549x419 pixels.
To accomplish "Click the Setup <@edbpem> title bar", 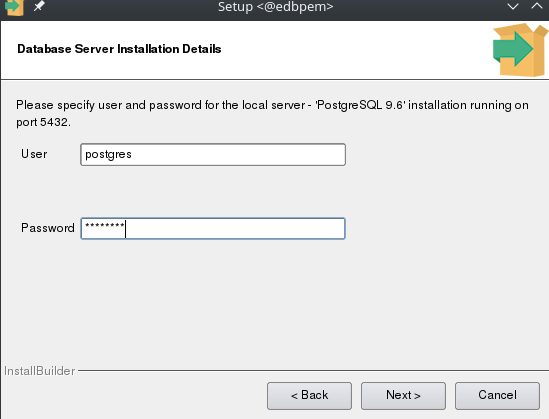I will (x=276, y=7).
